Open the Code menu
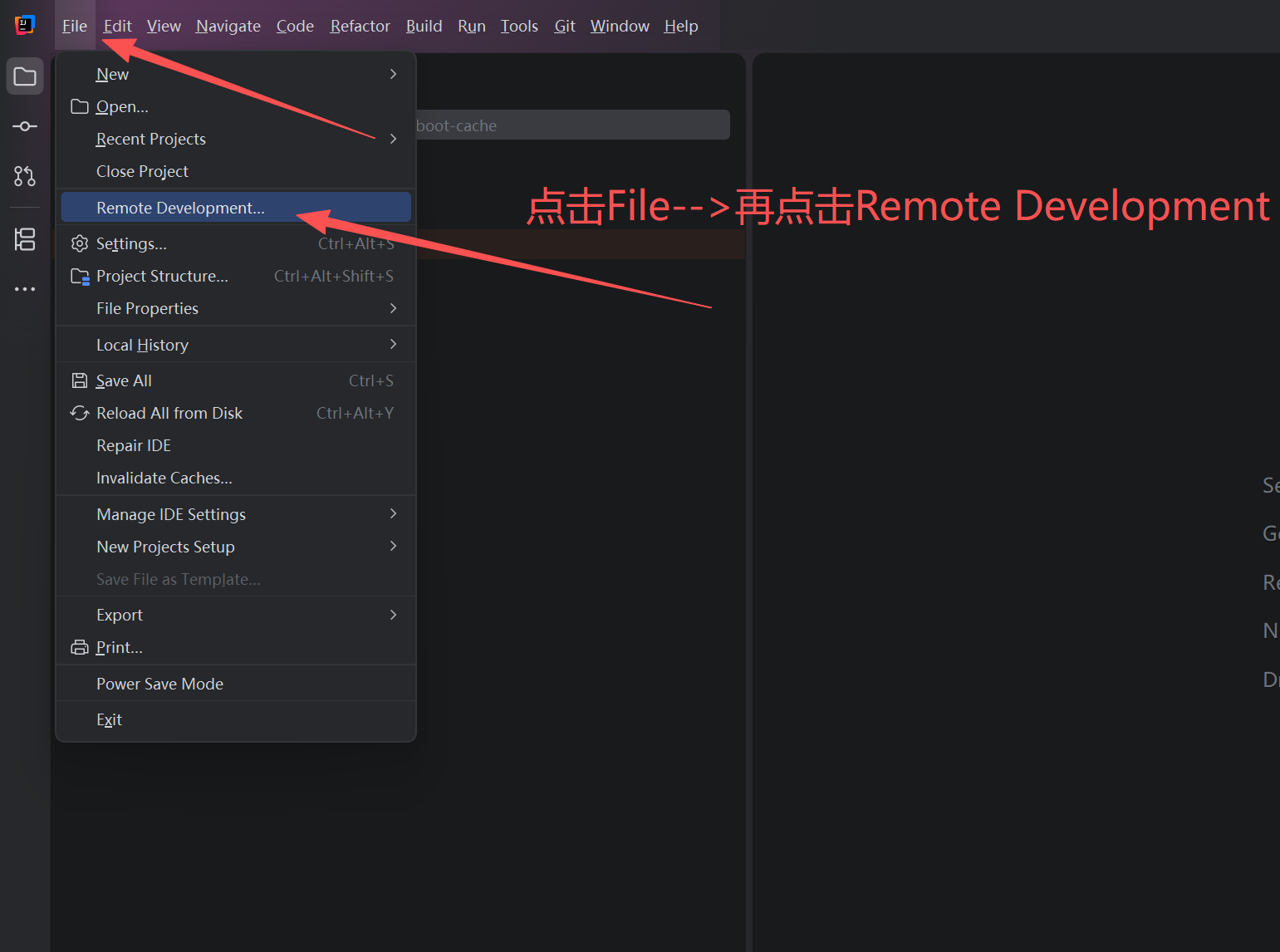The width and height of the screenshot is (1280, 952). (295, 26)
